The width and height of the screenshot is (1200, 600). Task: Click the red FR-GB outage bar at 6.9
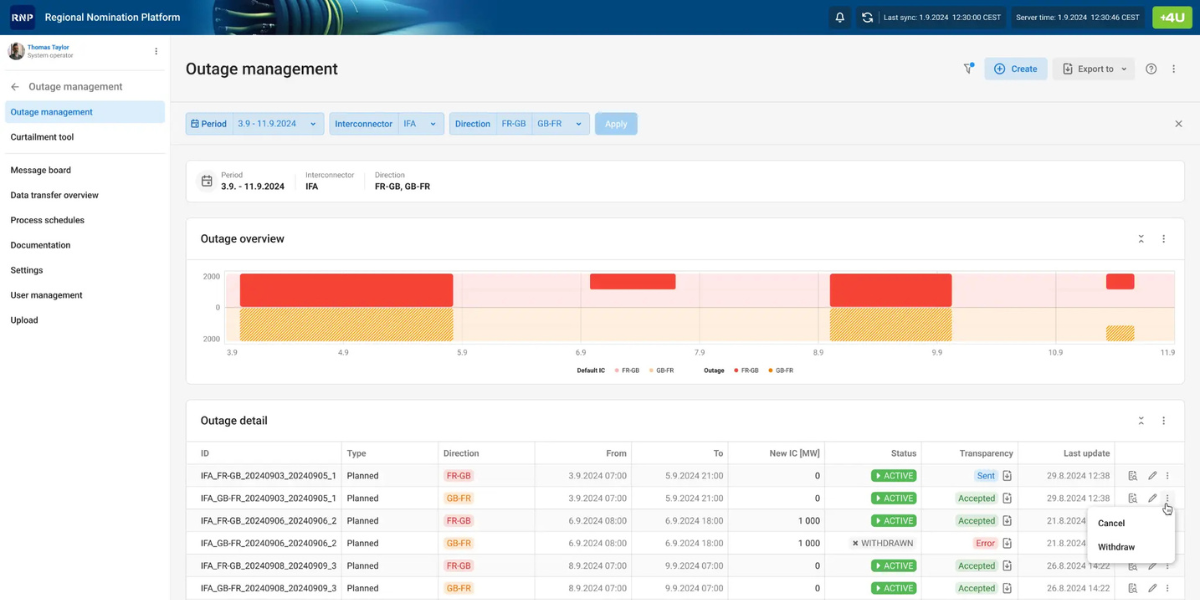coord(632,282)
